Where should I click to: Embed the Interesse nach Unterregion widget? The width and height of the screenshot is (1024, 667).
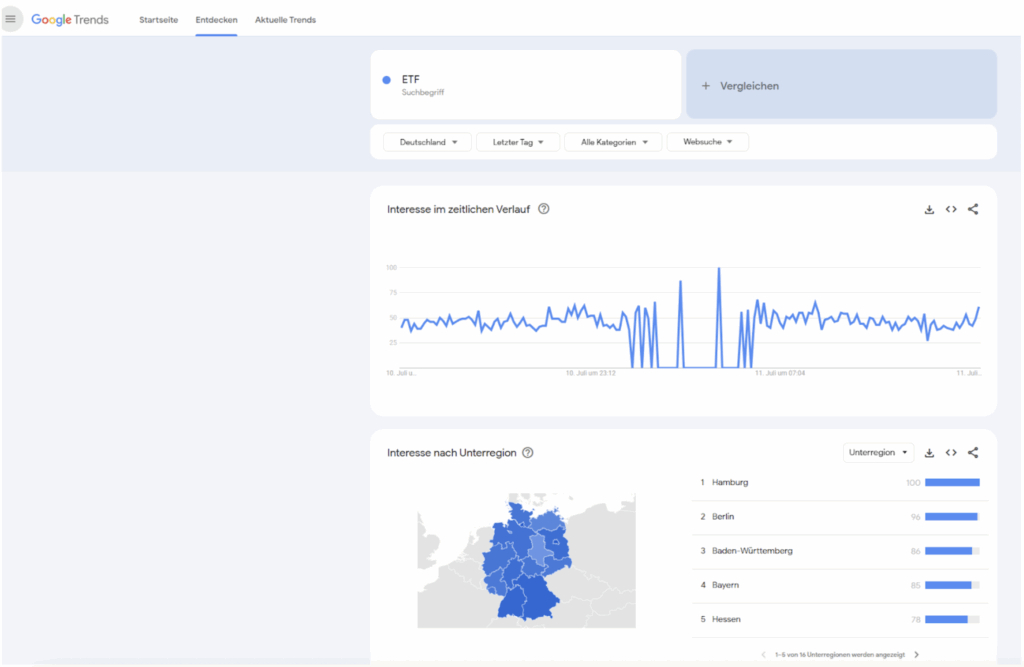pyautogui.click(x=951, y=453)
